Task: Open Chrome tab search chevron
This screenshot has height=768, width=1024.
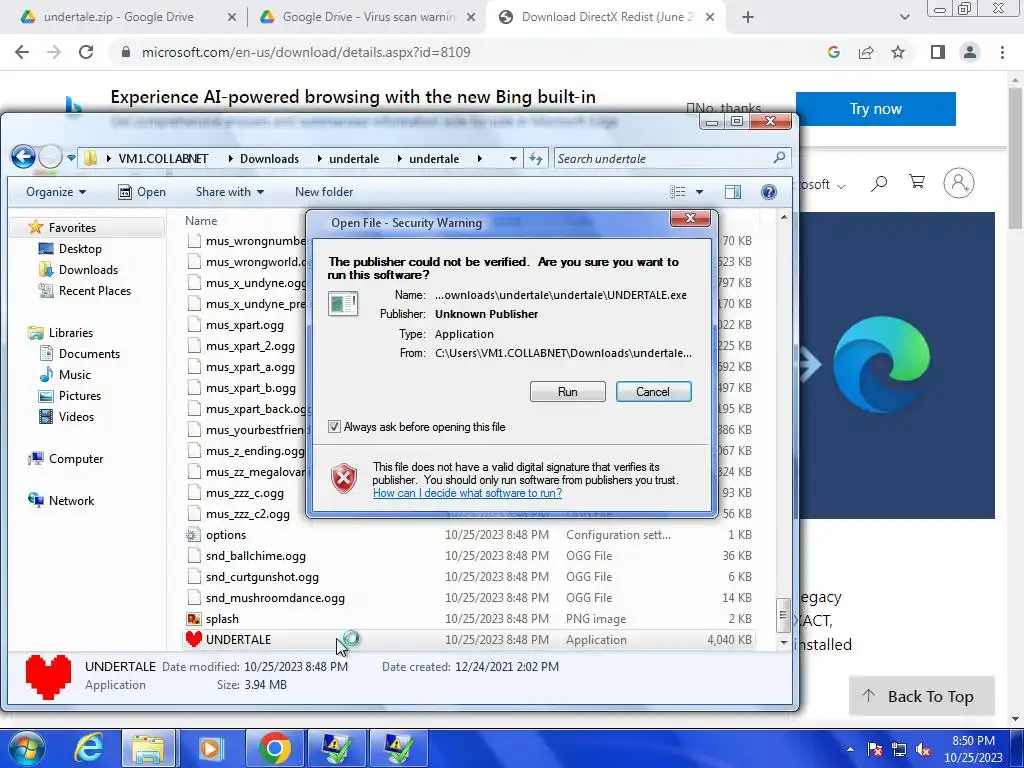Action: click(x=904, y=18)
